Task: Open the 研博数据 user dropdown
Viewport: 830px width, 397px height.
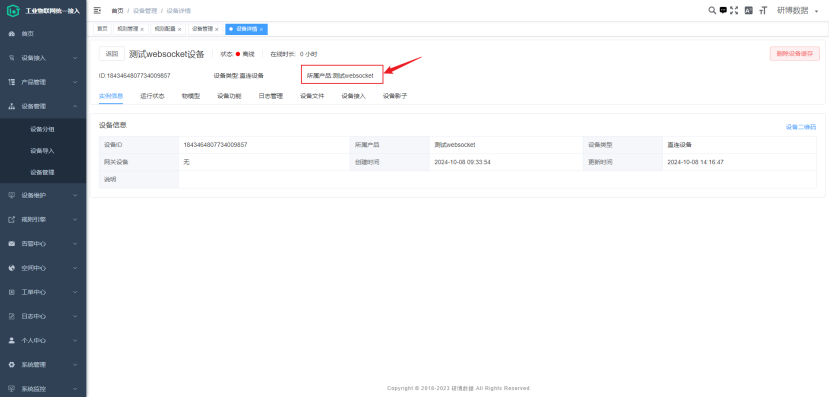Action: [x=798, y=11]
